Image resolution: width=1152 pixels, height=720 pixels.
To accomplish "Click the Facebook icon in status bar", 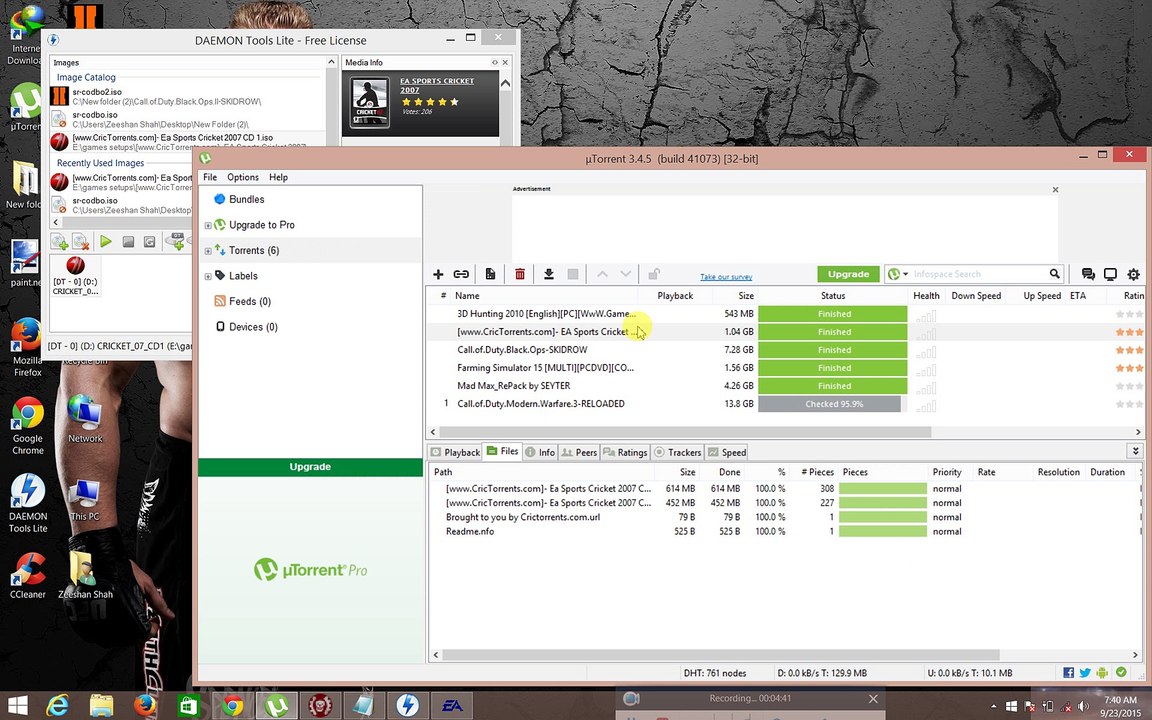I will (x=1068, y=672).
